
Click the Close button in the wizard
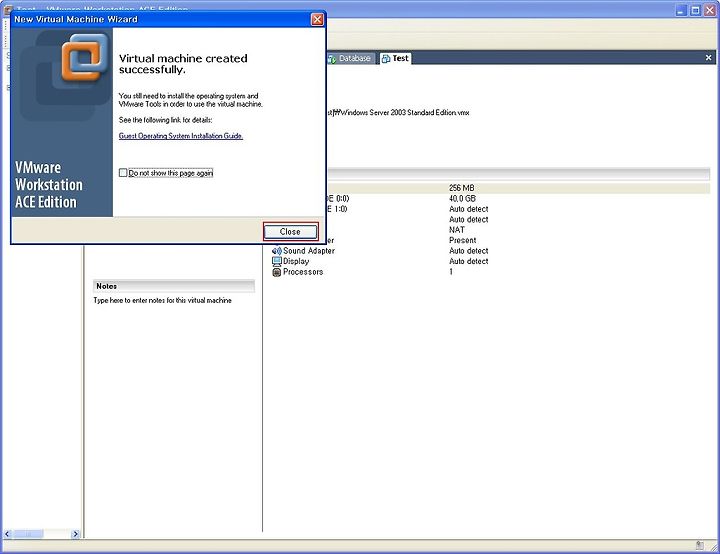pyautogui.click(x=290, y=232)
